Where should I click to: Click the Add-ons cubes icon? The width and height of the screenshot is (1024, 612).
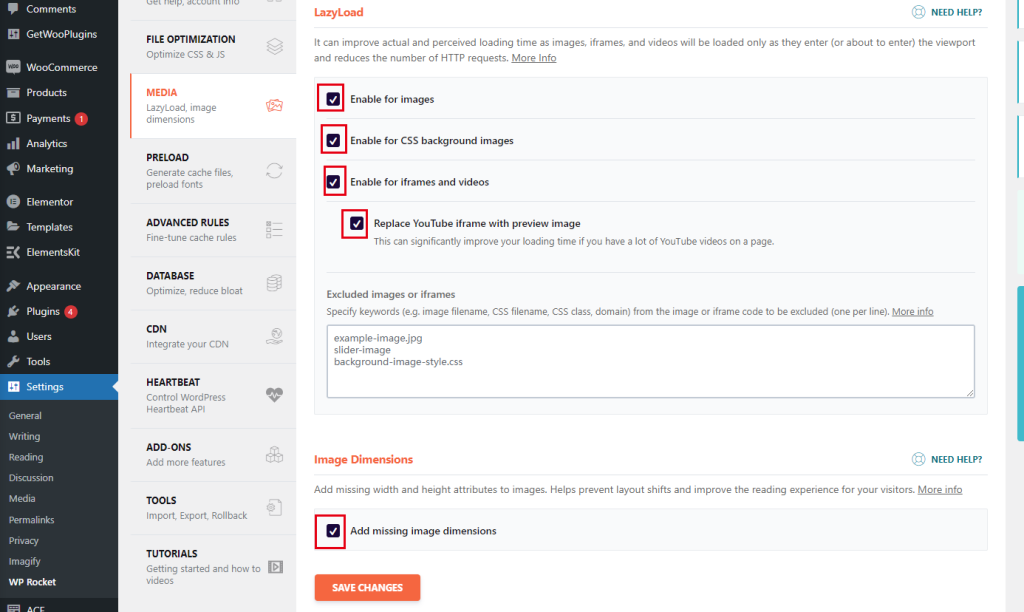(274, 454)
